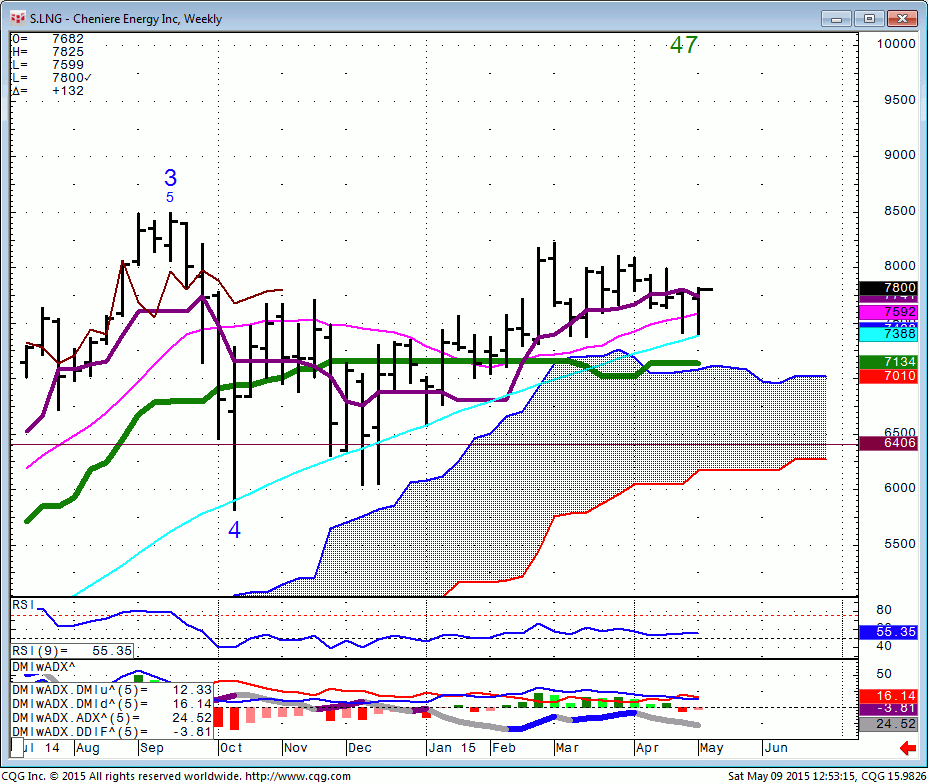
Task: Select the green 47 count label
Action: (684, 45)
